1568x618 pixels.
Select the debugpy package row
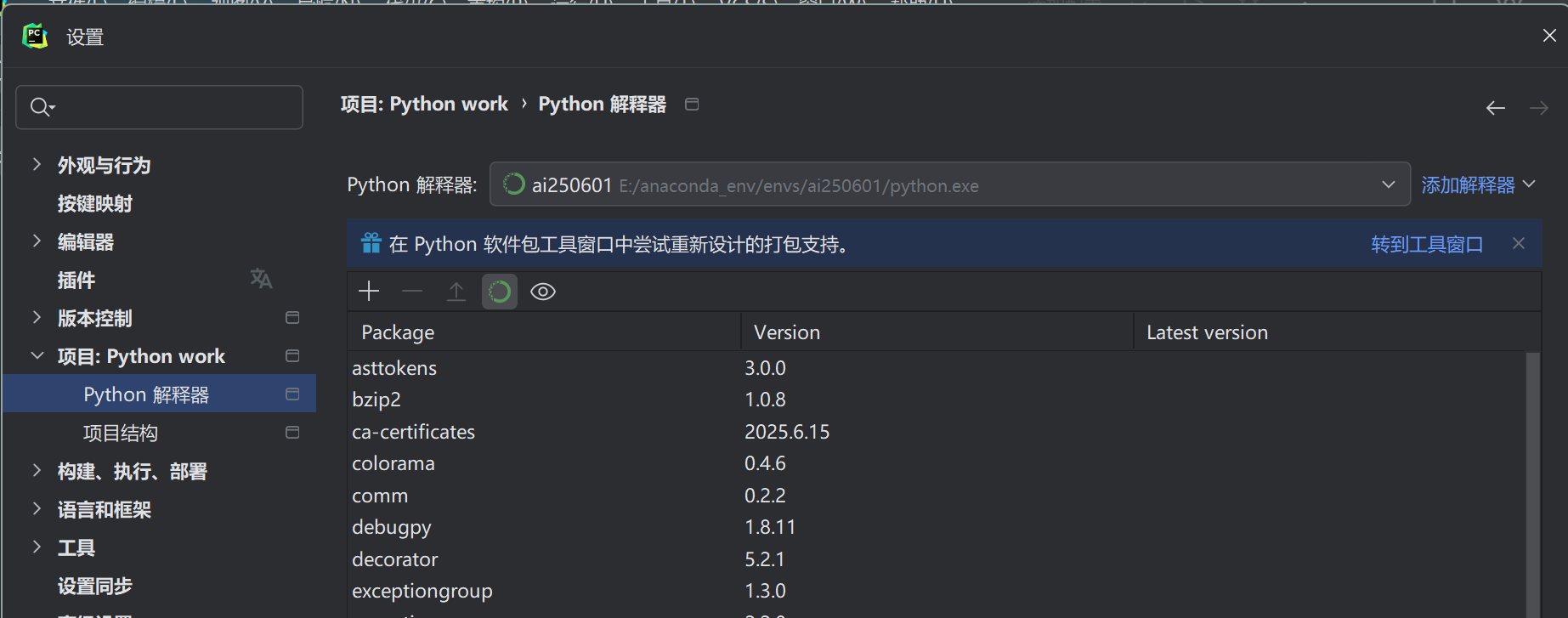tap(937, 527)
